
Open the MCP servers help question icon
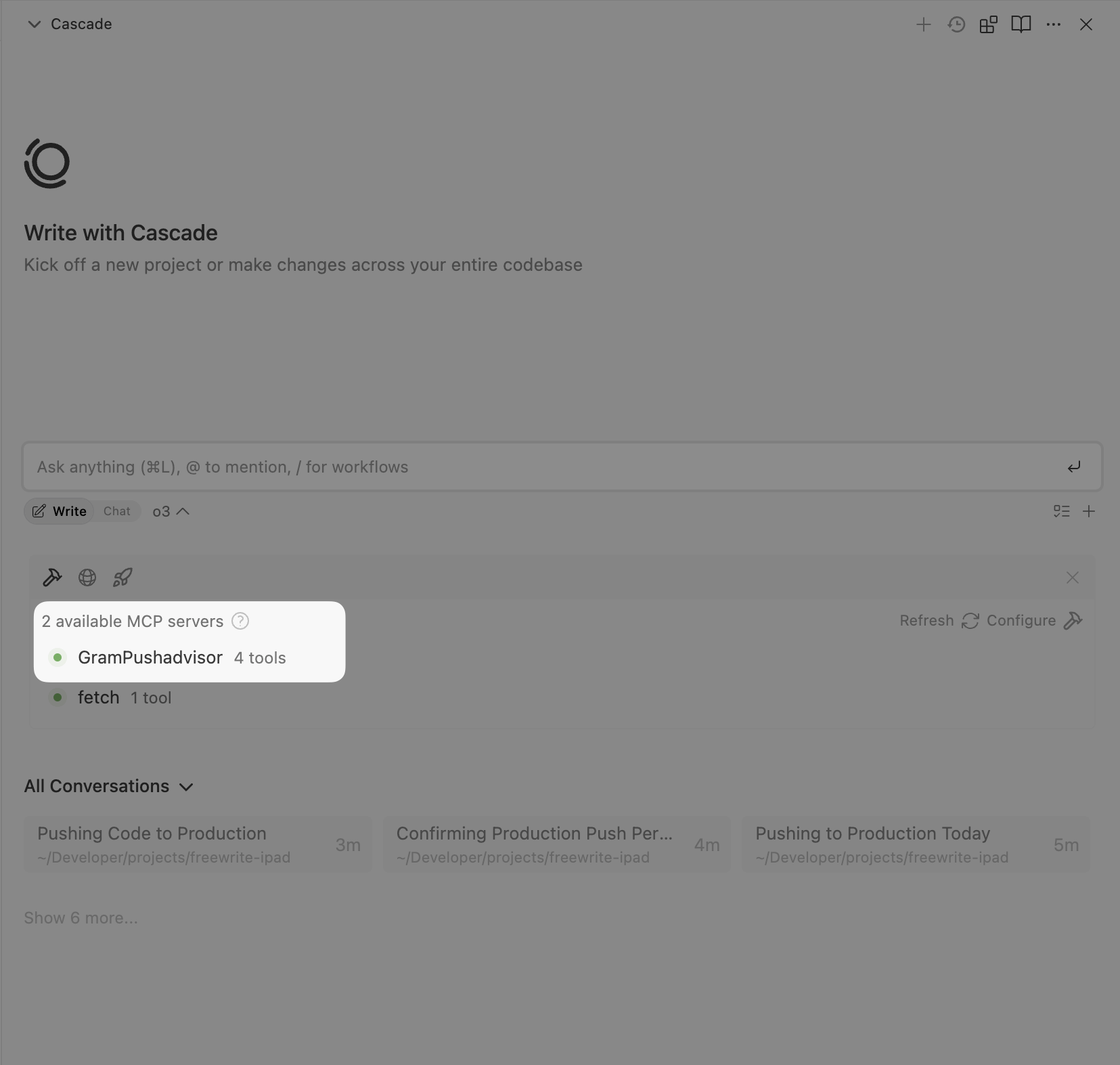pyautogui.click(x=240, y=621)
